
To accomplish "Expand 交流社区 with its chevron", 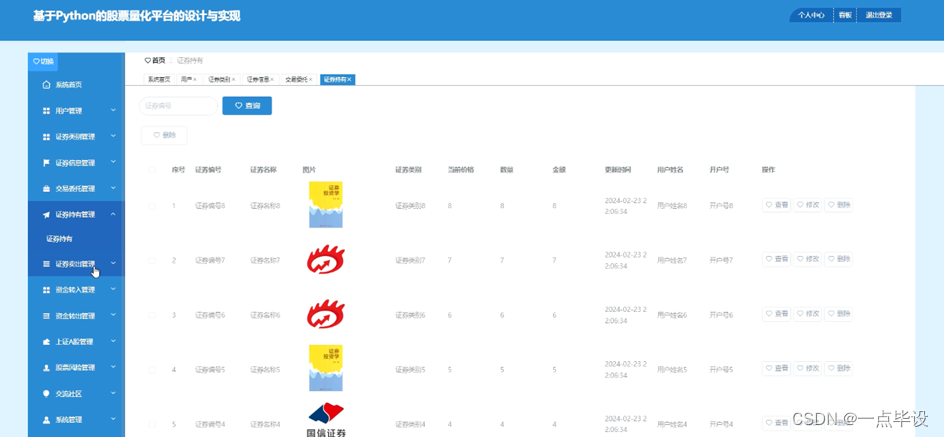I will click(113, 392).
